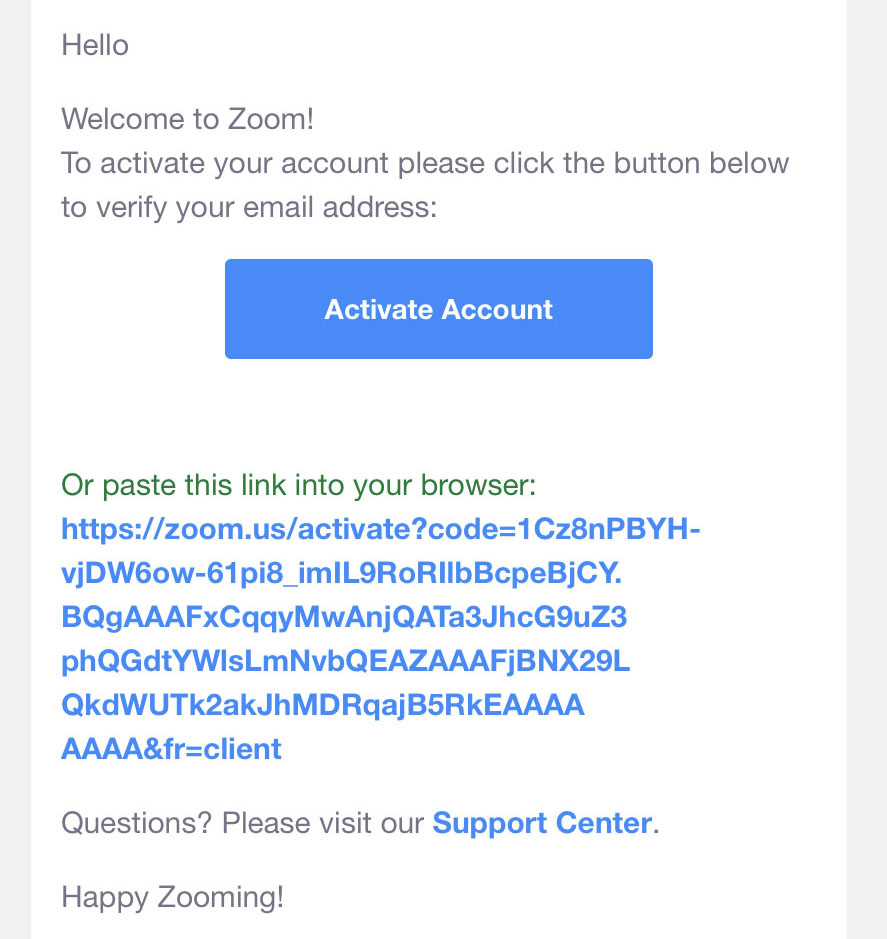This screenshot has width=887, height=939.
Task: Click the word Account on the blue button
Action: tap(497, 310)
